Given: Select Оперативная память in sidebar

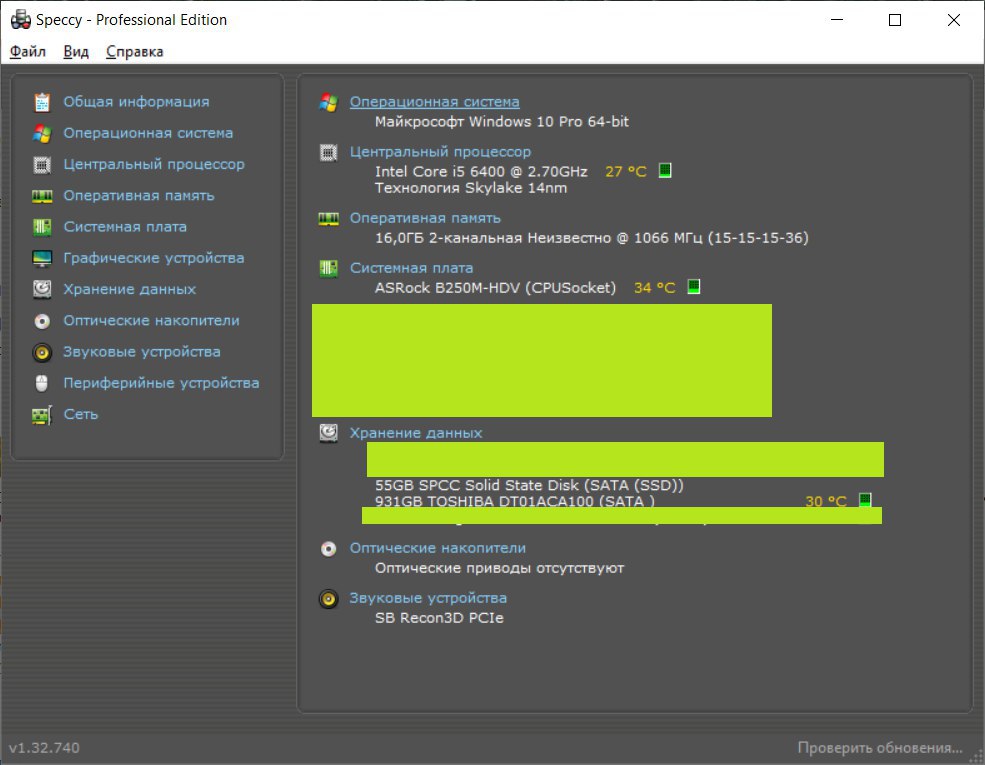Looking at the screenshot, I should (139, 196).
